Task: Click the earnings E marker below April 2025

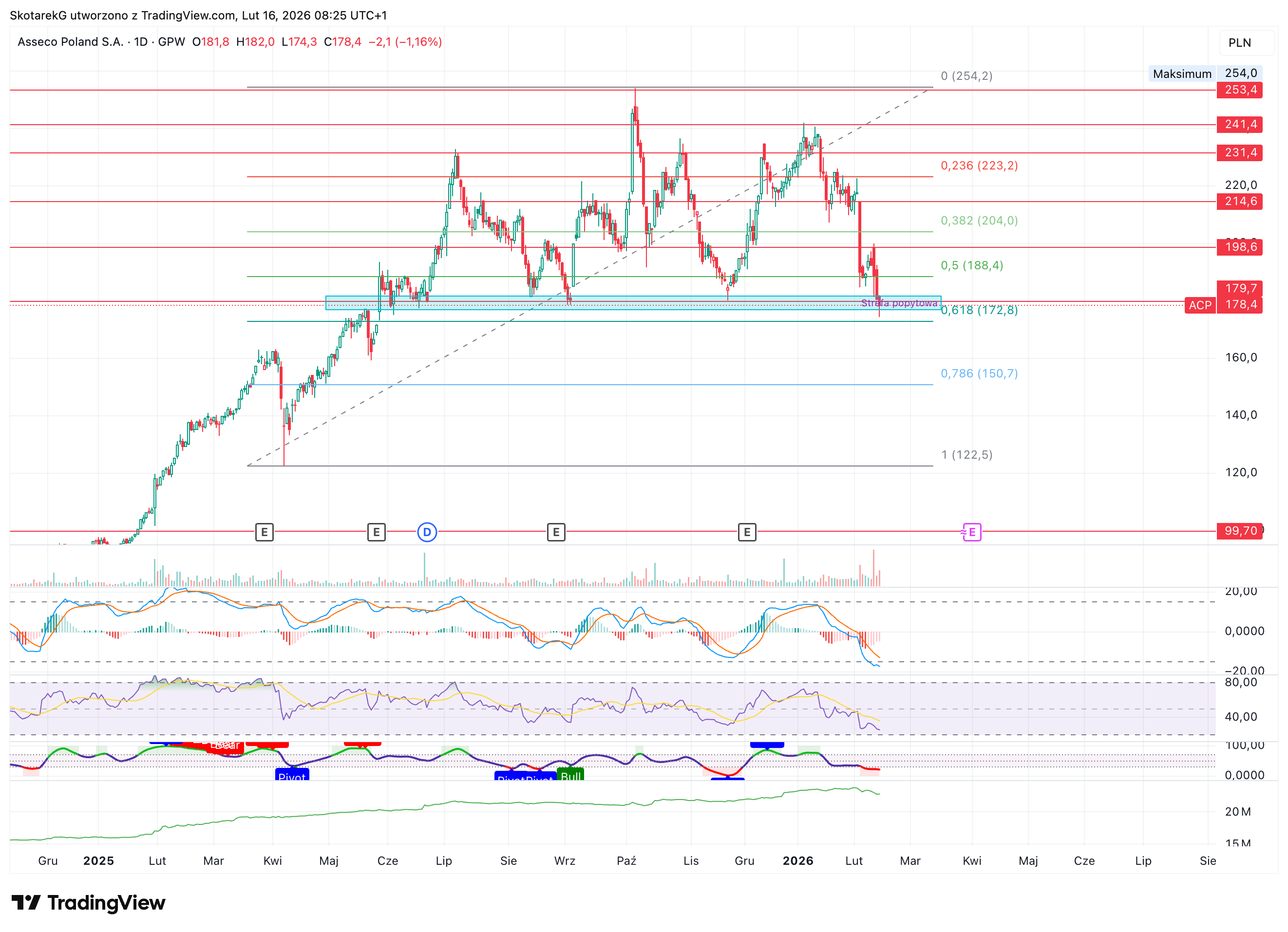Action: tap(264, 532)
